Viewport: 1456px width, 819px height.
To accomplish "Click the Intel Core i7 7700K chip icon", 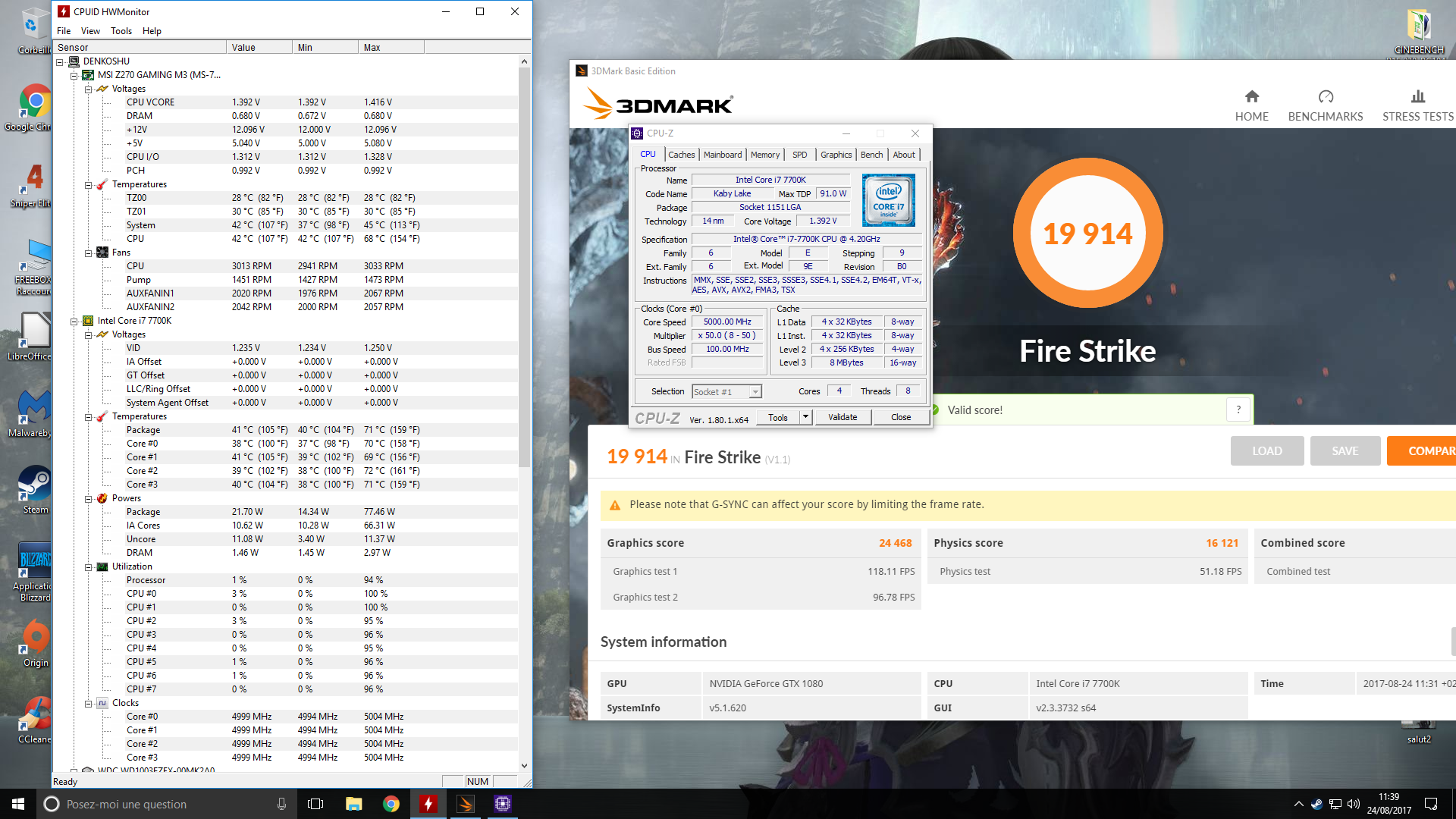I will 88,321.
